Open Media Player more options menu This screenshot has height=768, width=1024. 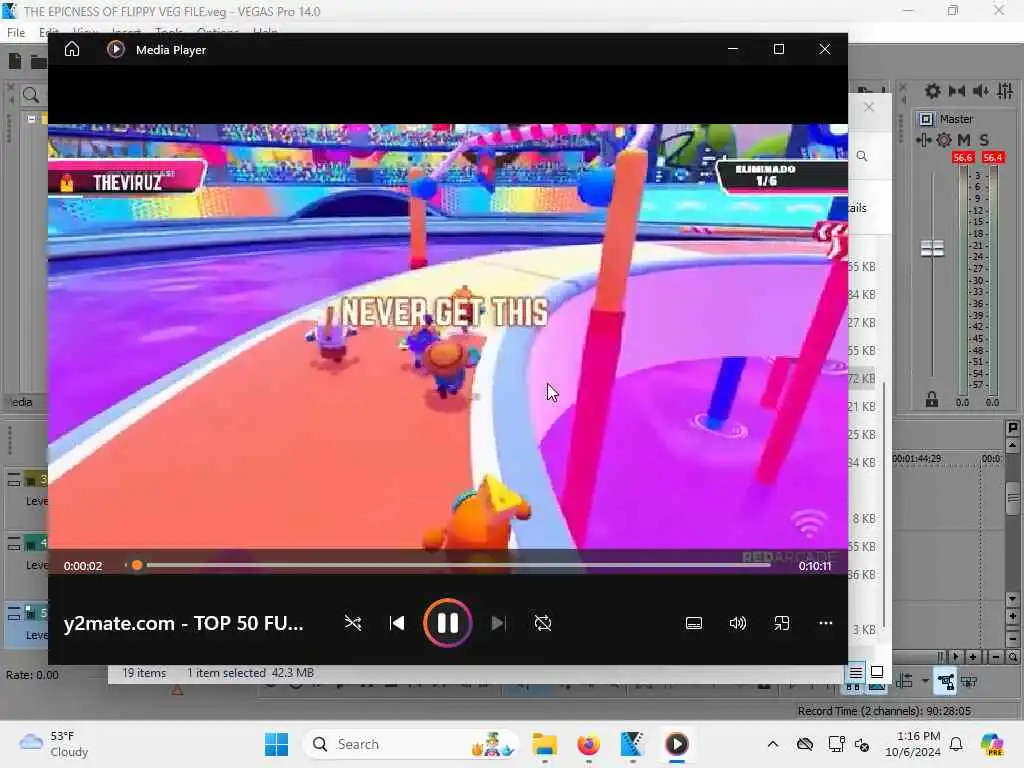coord(825,623)
